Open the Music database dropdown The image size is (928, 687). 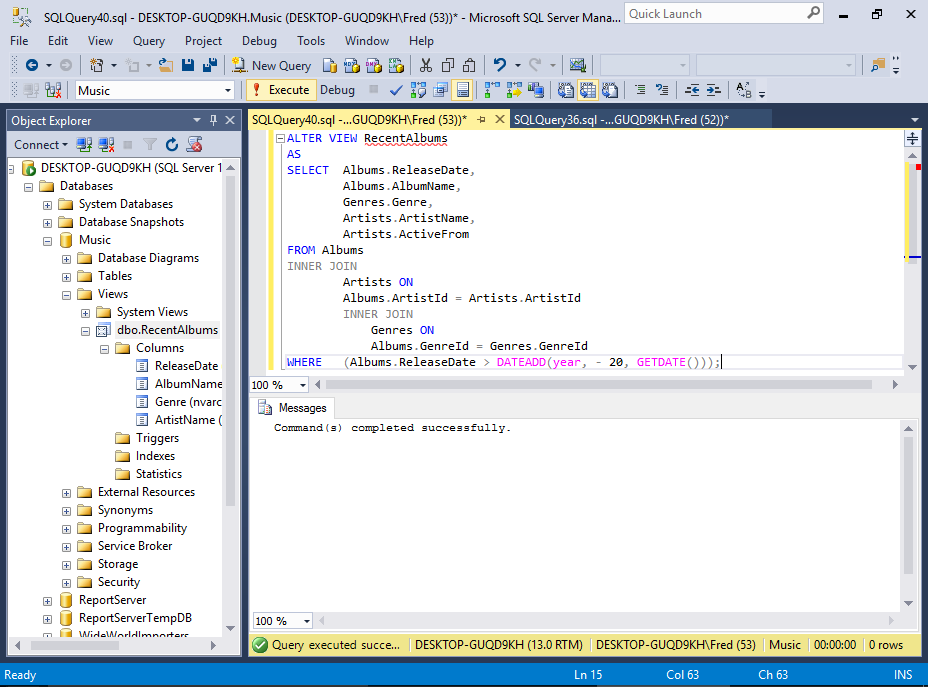click(x=228, y=90)
